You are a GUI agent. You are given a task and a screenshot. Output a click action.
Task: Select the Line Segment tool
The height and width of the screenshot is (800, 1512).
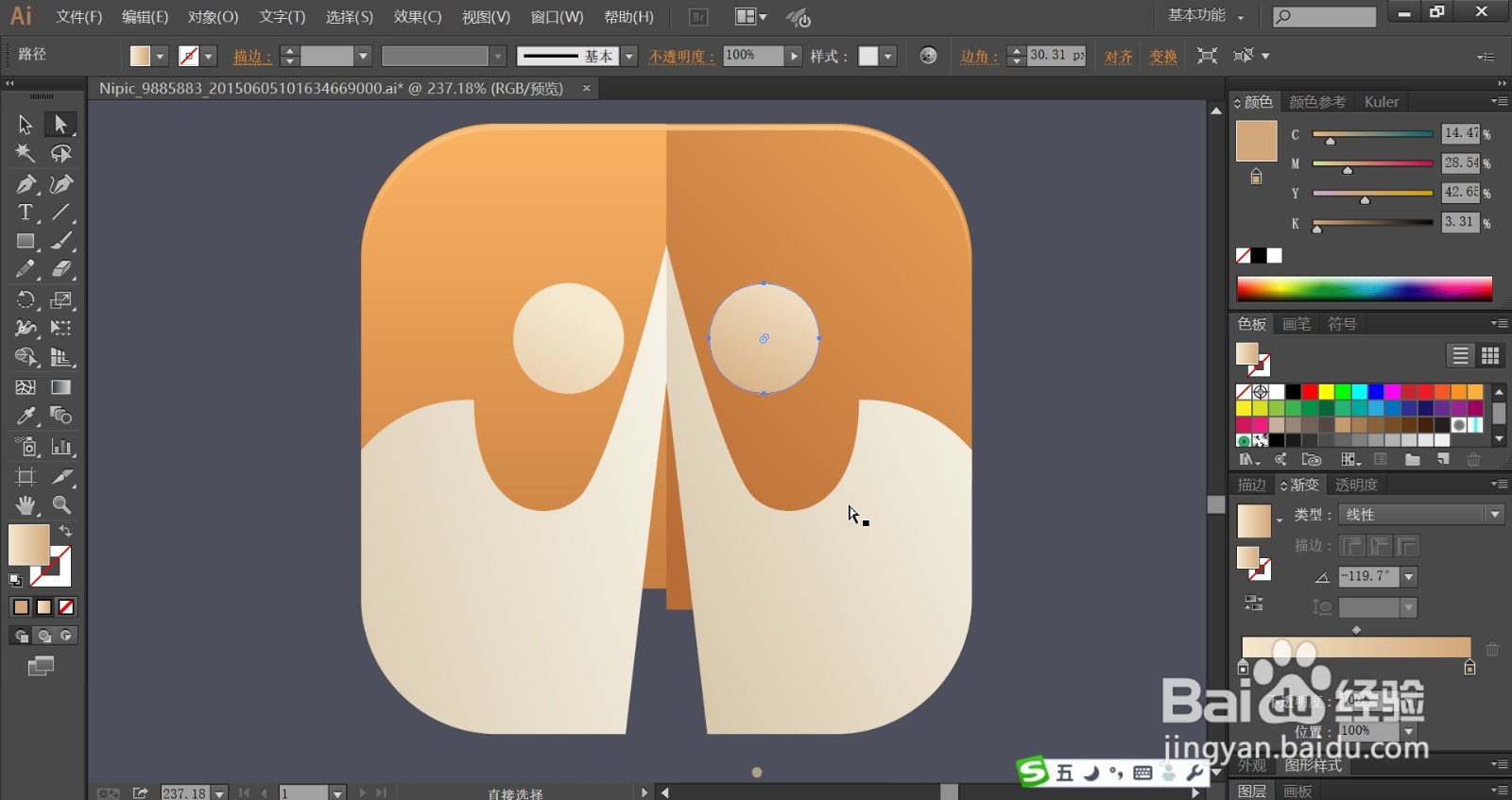point(60,213)
